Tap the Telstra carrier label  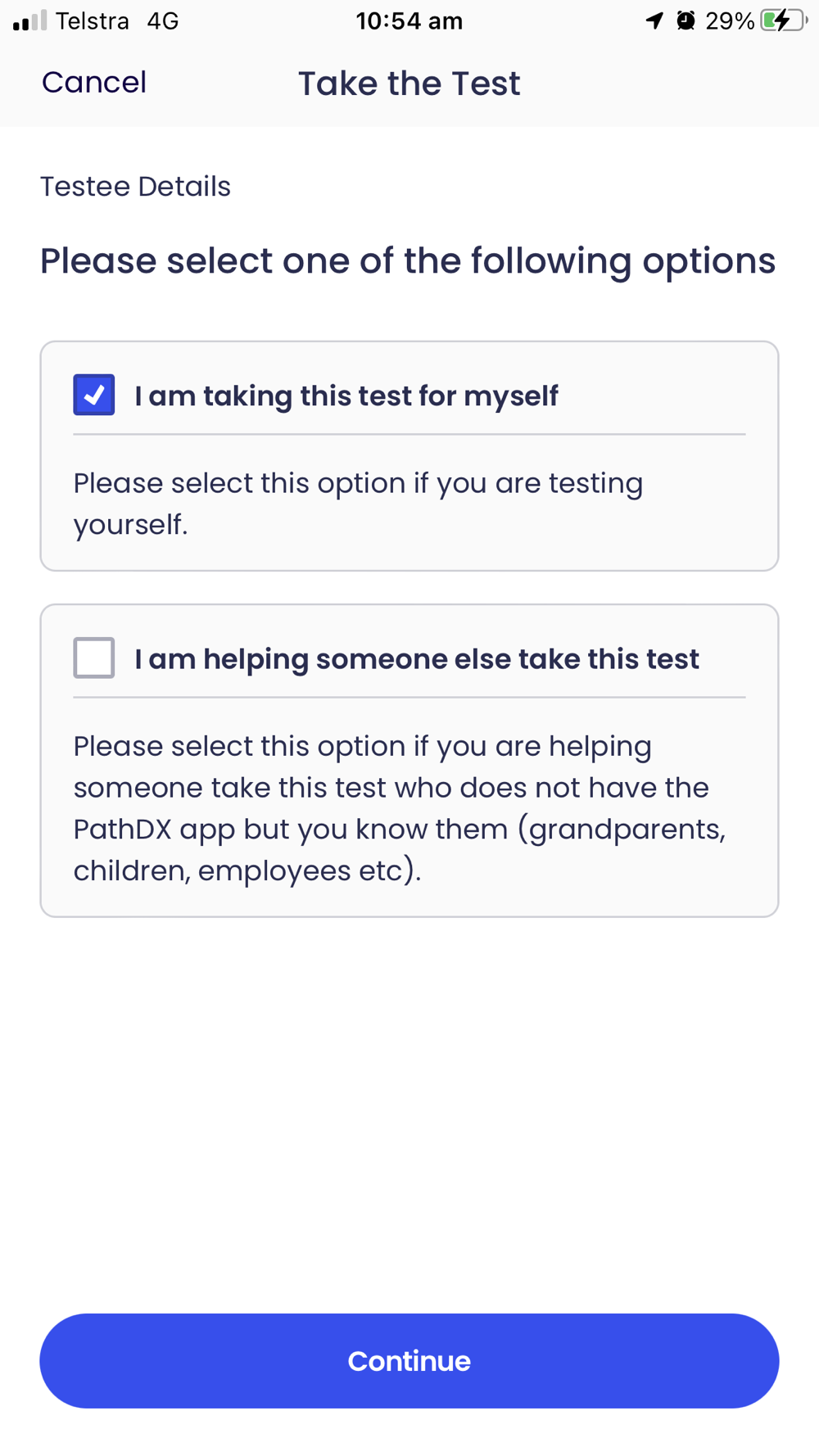click(93, 21)
